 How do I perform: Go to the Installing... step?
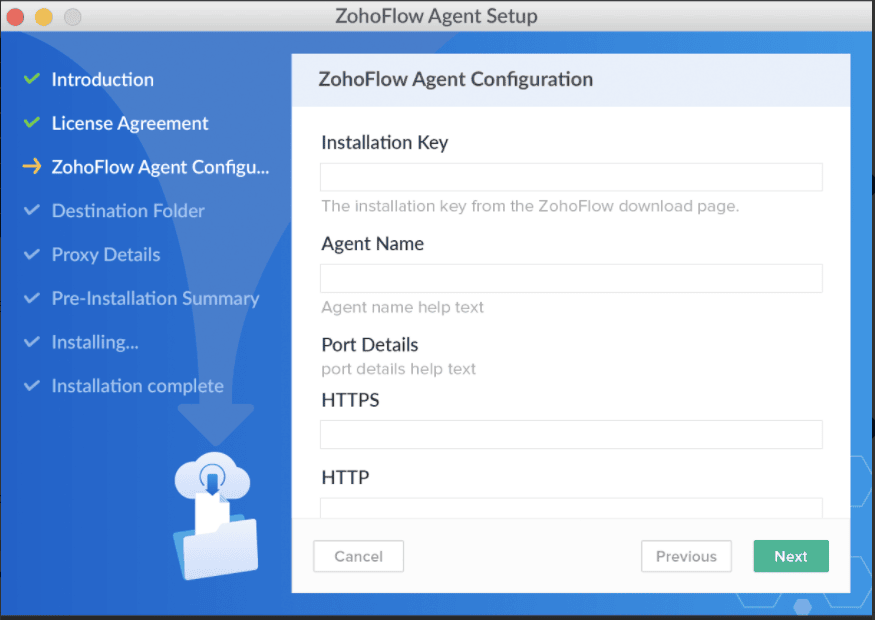point(95,342)
